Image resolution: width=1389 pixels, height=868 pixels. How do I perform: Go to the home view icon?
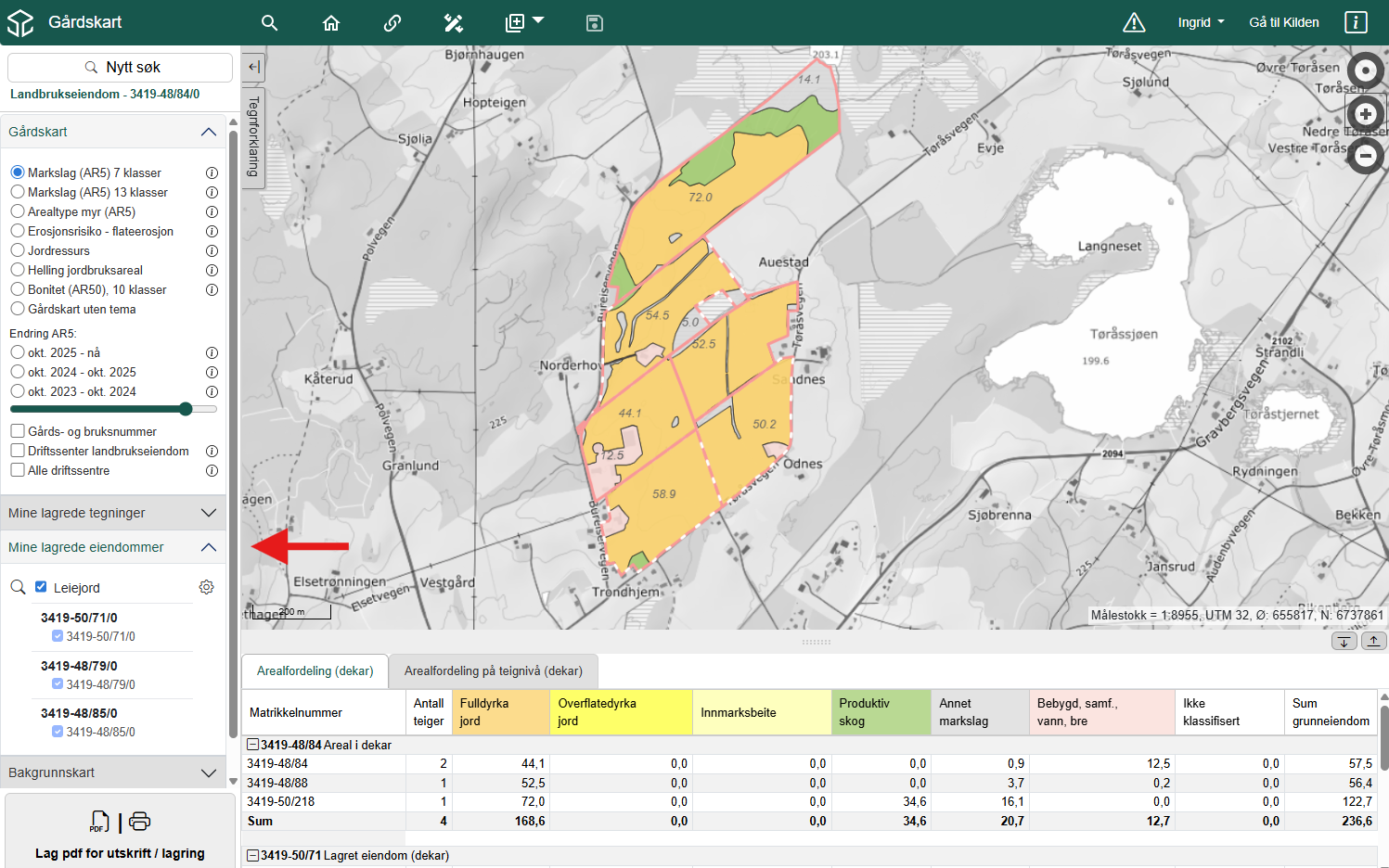point(331,22)
